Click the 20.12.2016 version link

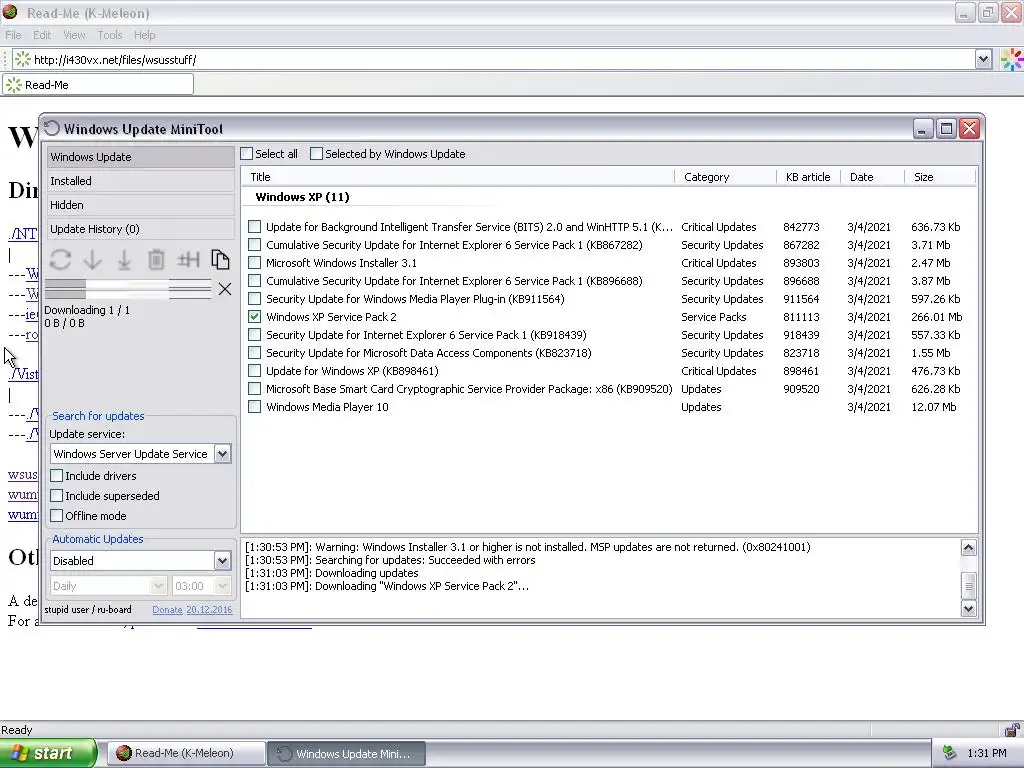209,609
